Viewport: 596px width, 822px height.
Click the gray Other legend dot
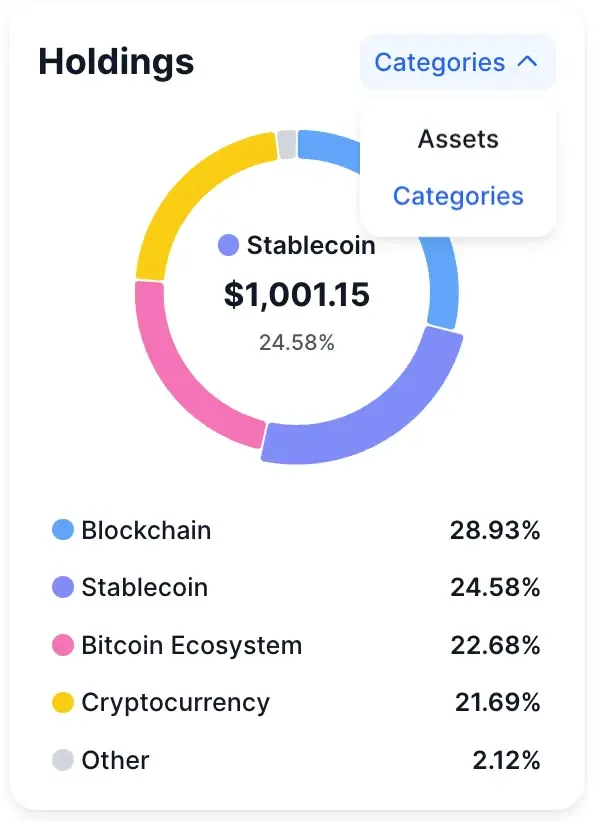[x=63, y=760]
